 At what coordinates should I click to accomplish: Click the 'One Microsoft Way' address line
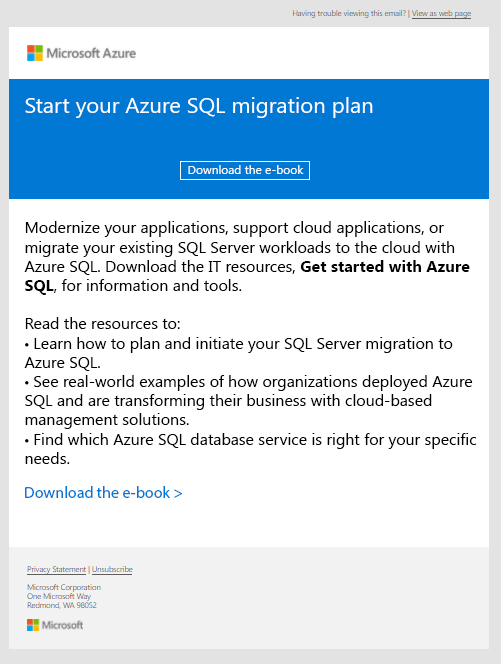pyautogui.click(x=59, y=596)
